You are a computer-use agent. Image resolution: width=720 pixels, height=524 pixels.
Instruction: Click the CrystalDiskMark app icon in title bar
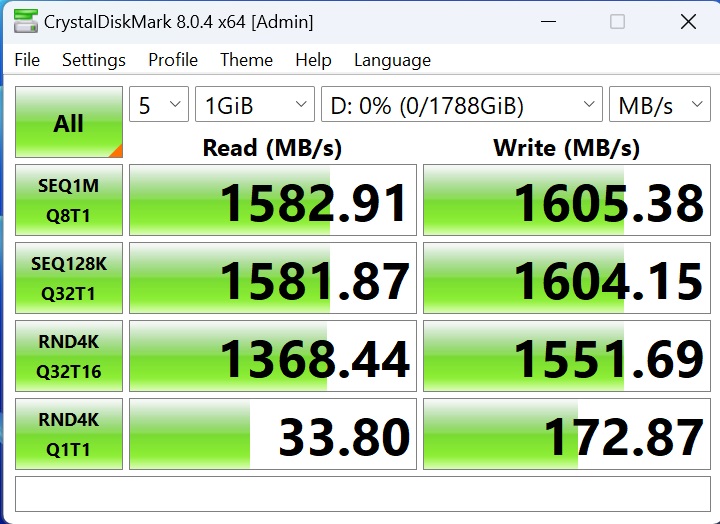point(27,21)
